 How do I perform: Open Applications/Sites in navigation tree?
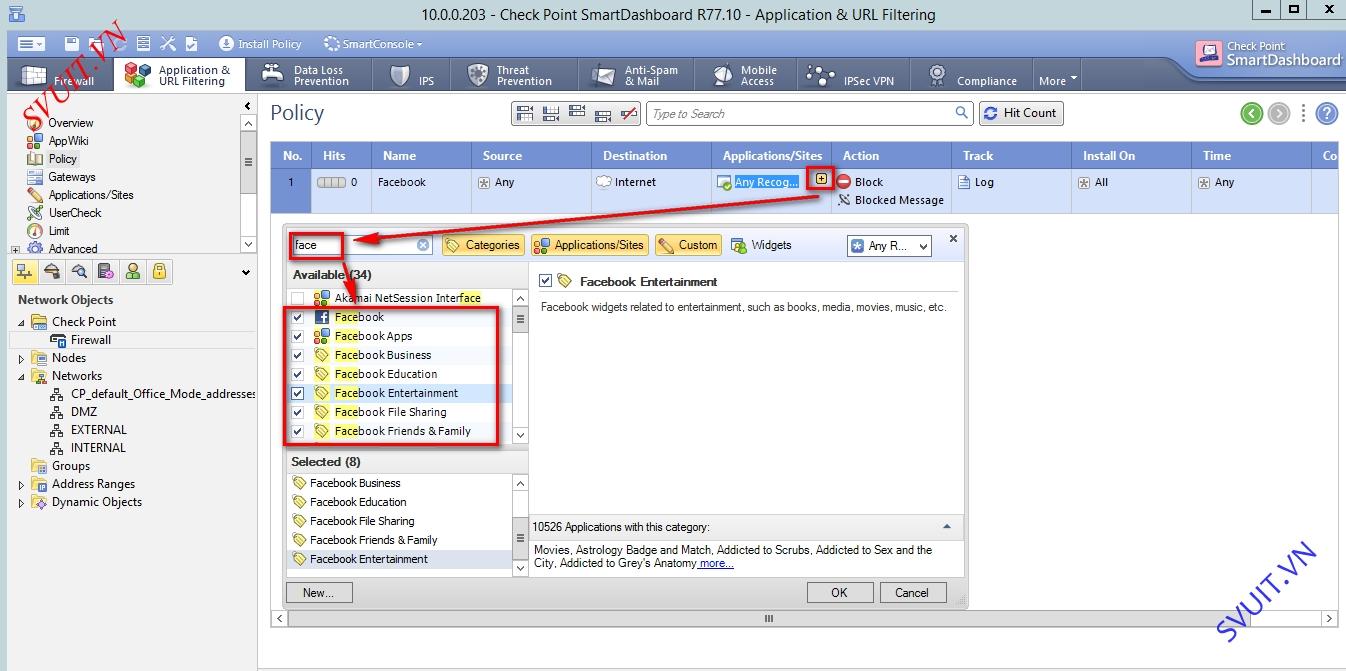click(90, 195)
